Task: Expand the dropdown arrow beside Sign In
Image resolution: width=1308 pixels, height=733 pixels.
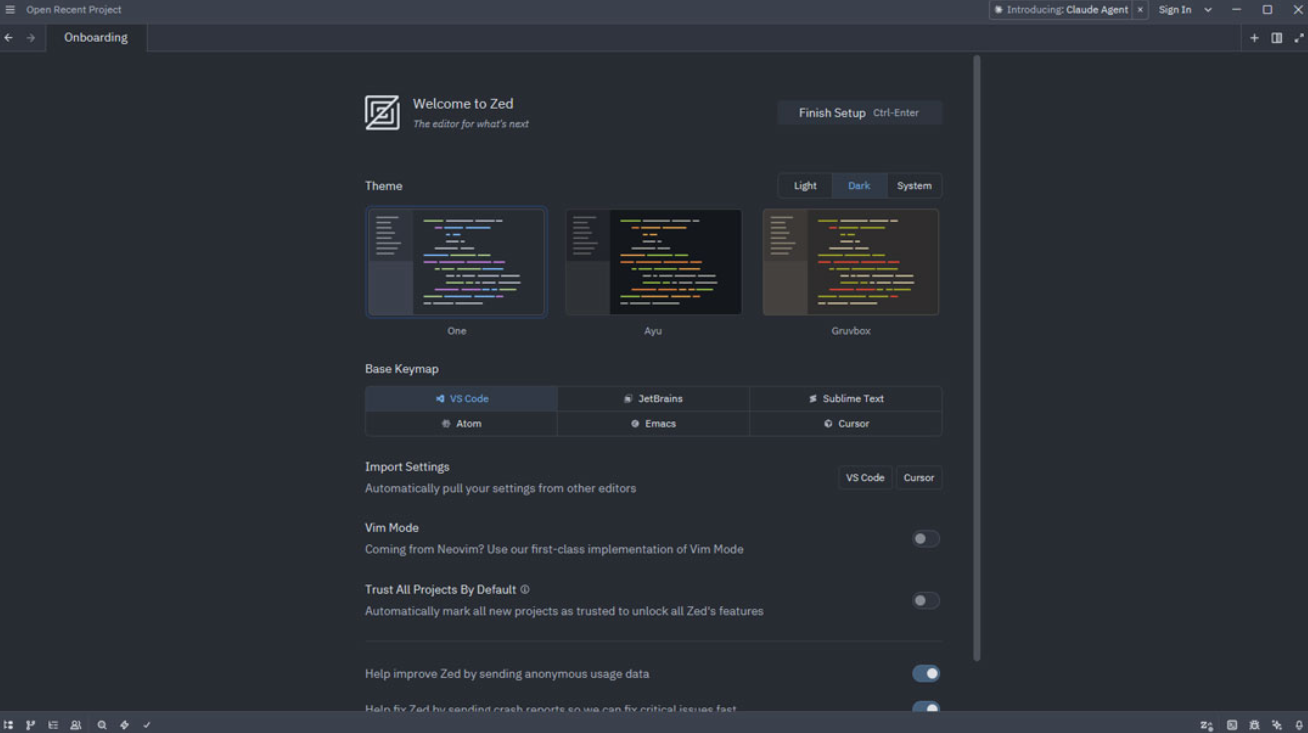Action: pyautogui.click(x=1208, y=10)
